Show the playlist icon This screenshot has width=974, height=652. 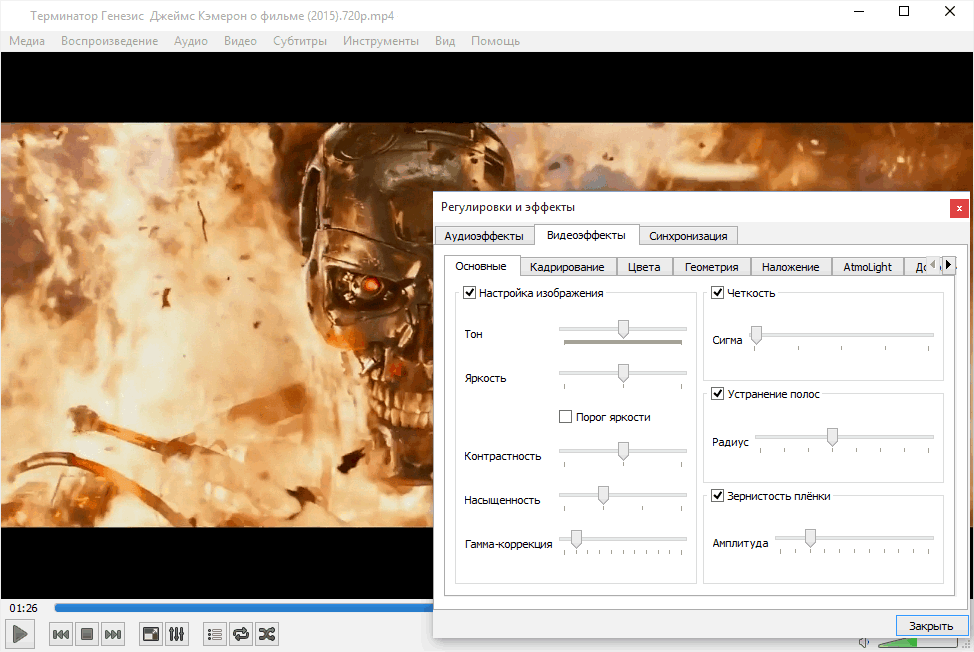tap(214, 633)
